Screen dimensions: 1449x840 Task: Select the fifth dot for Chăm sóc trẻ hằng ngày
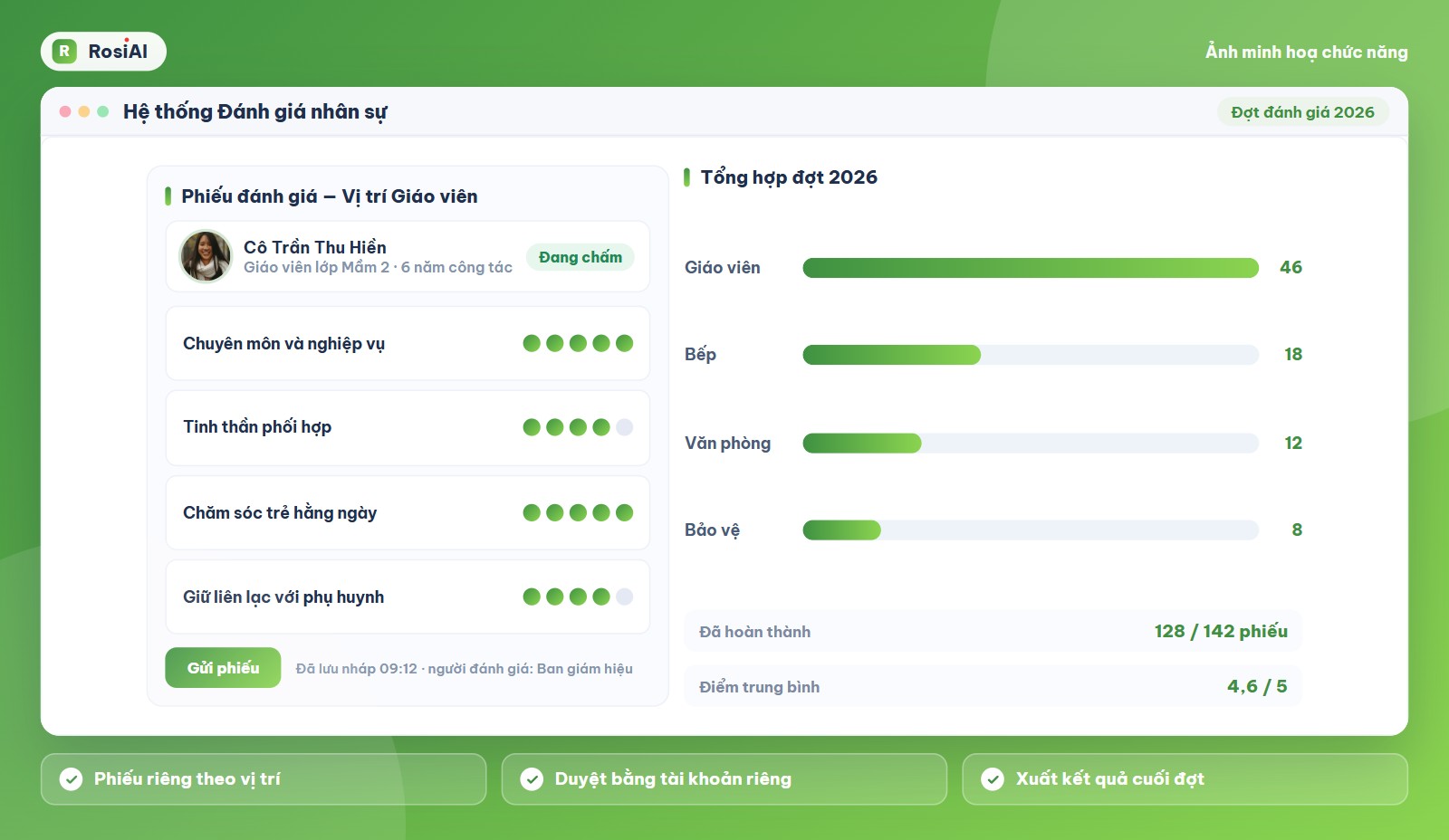coord(624,512)
